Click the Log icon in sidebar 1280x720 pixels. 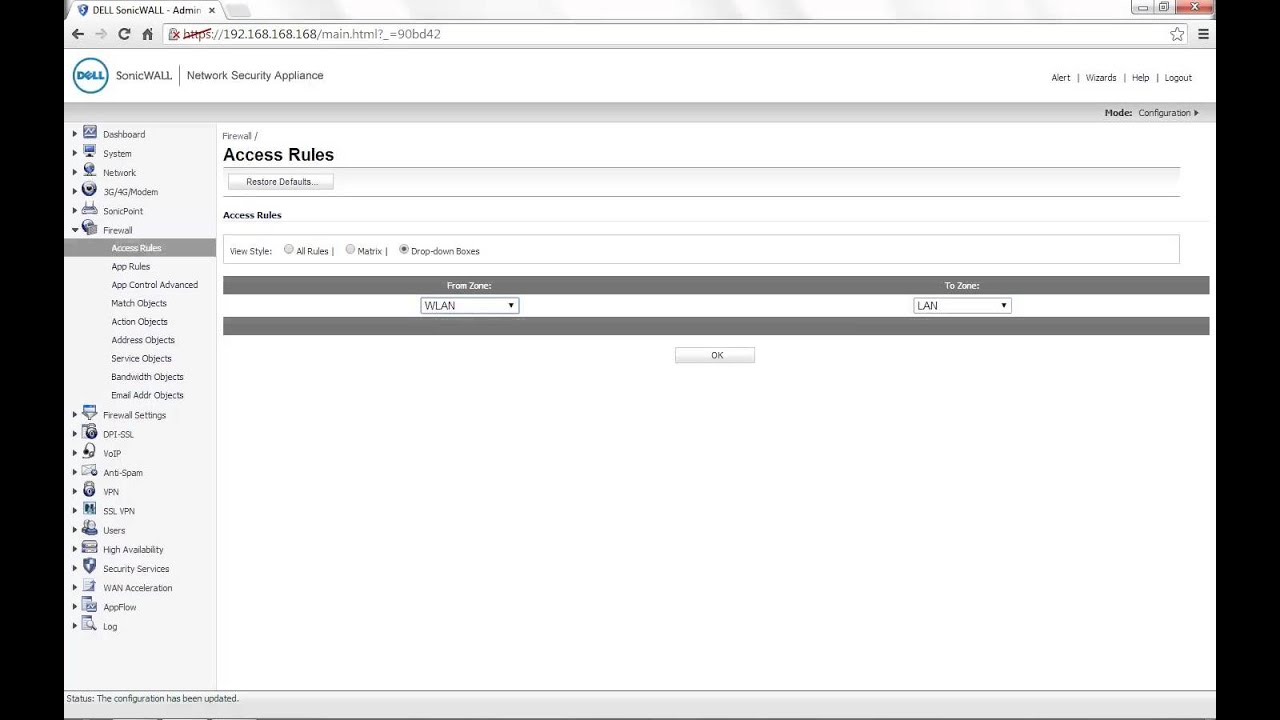90,625
